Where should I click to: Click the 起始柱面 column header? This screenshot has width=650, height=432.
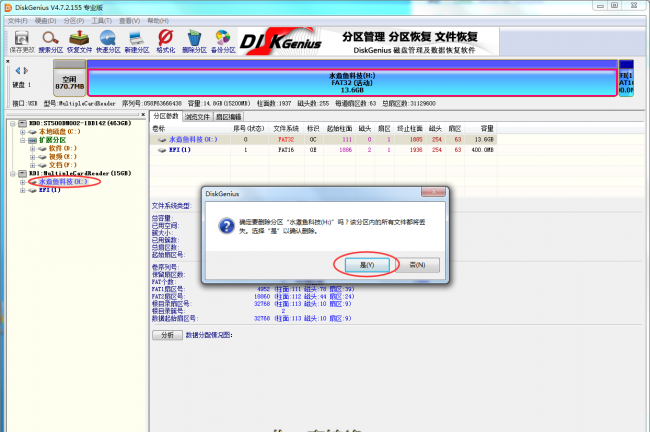coord(339,129)
